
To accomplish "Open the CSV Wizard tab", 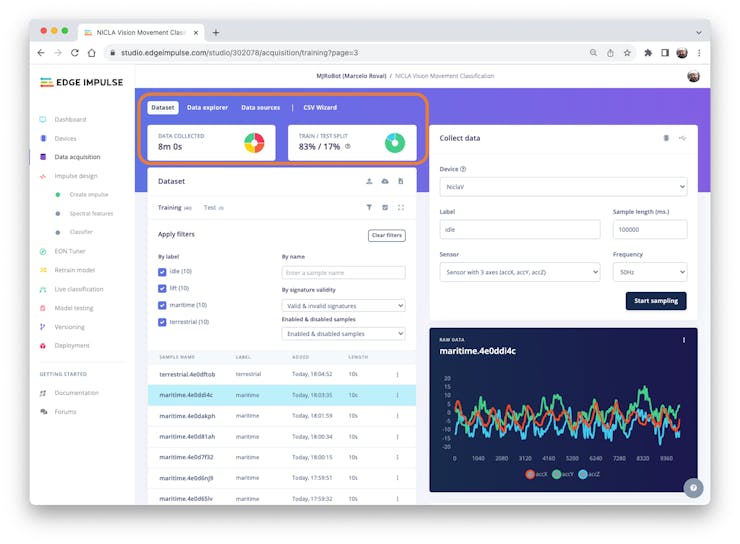I will click(320, 108).
